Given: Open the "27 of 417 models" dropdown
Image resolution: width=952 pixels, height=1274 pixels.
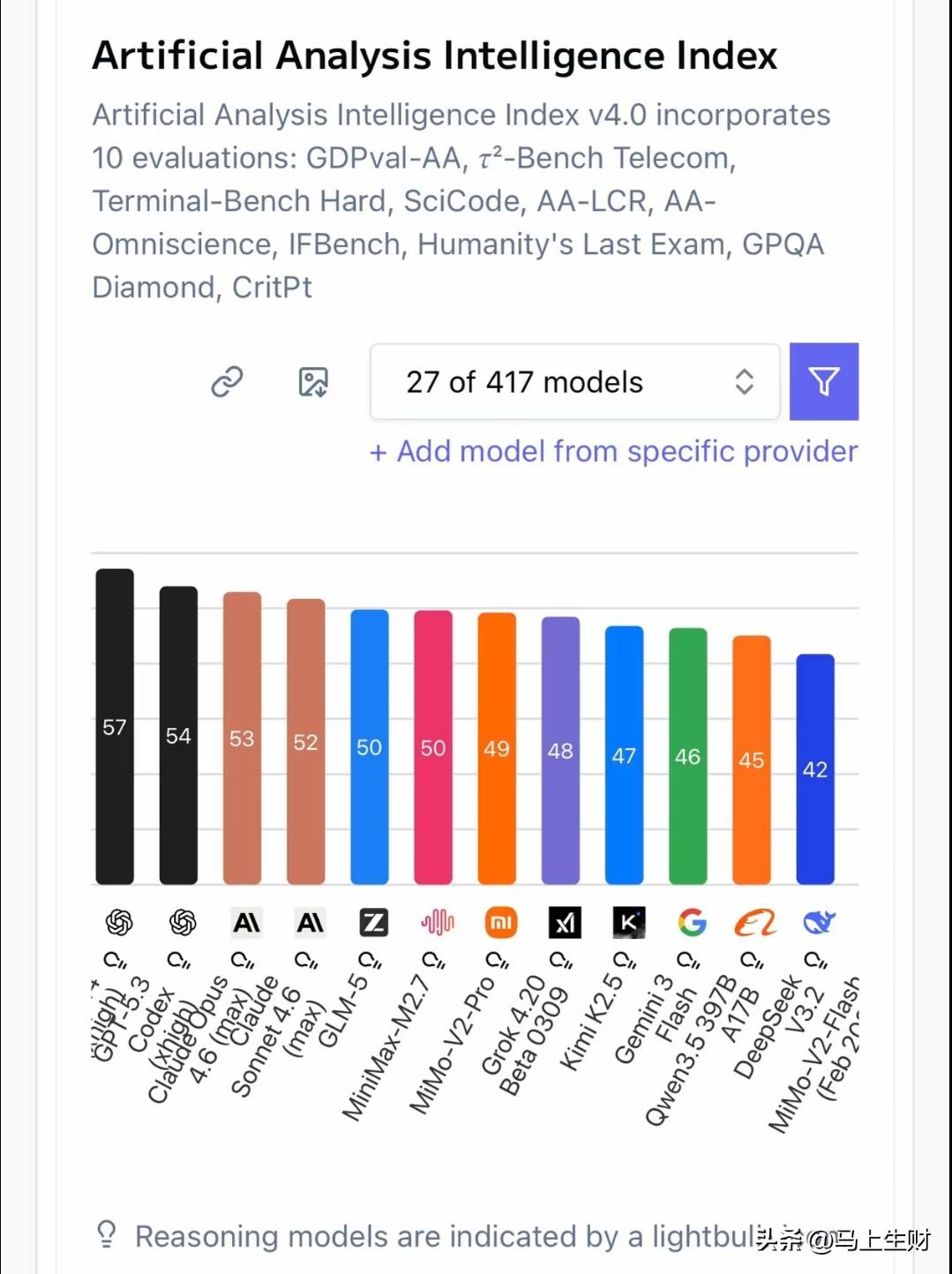Looking at the screenshot, I should (x=574, y=382).
